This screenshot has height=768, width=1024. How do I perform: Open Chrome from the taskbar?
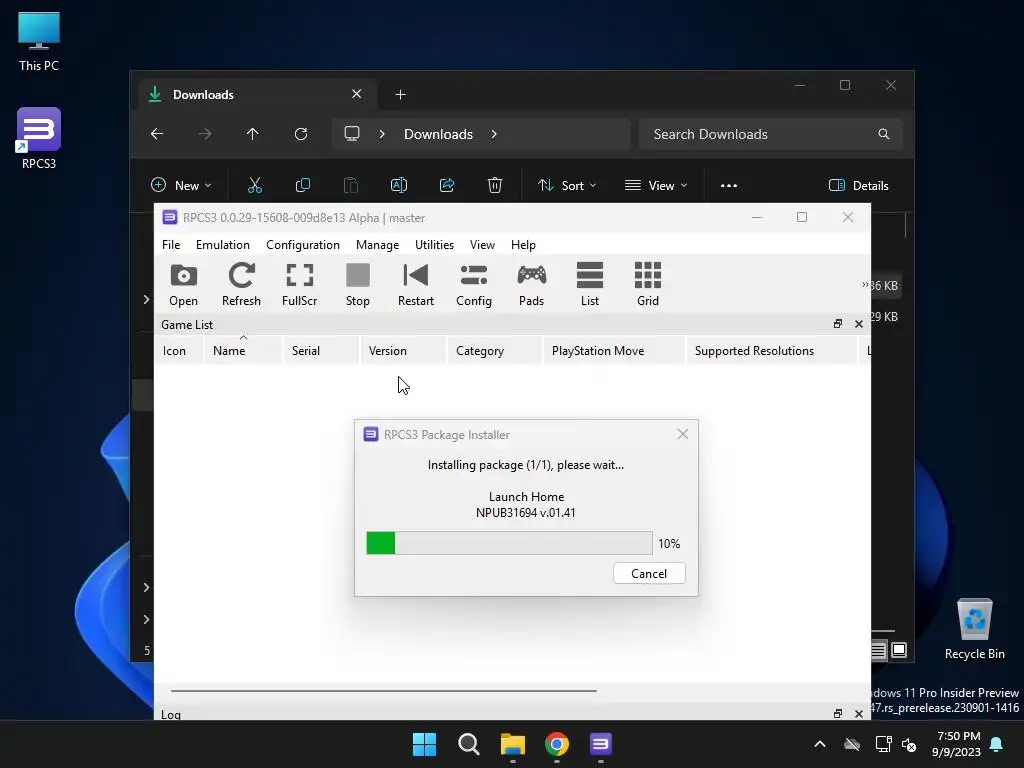tap(556, 744)
